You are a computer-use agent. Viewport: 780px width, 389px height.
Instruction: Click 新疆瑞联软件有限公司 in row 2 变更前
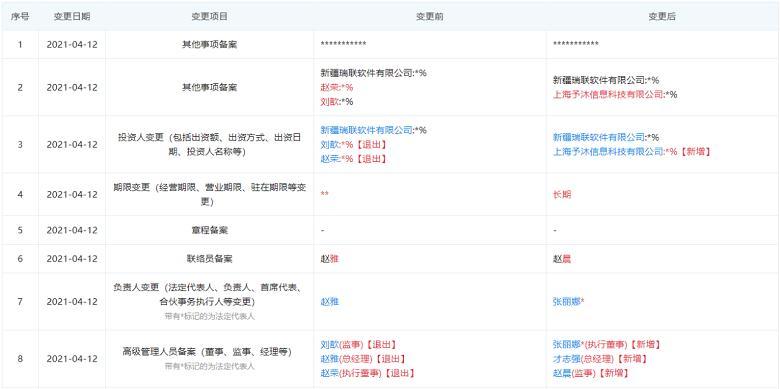[367, 73]
